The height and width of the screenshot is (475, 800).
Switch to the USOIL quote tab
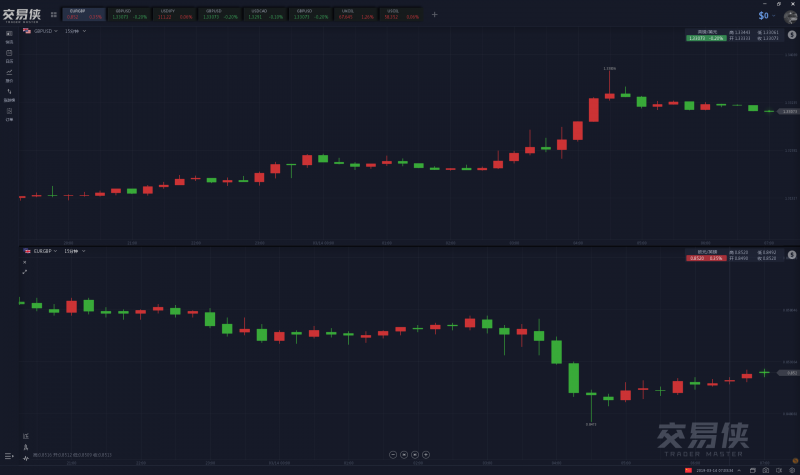coord(401,14)
